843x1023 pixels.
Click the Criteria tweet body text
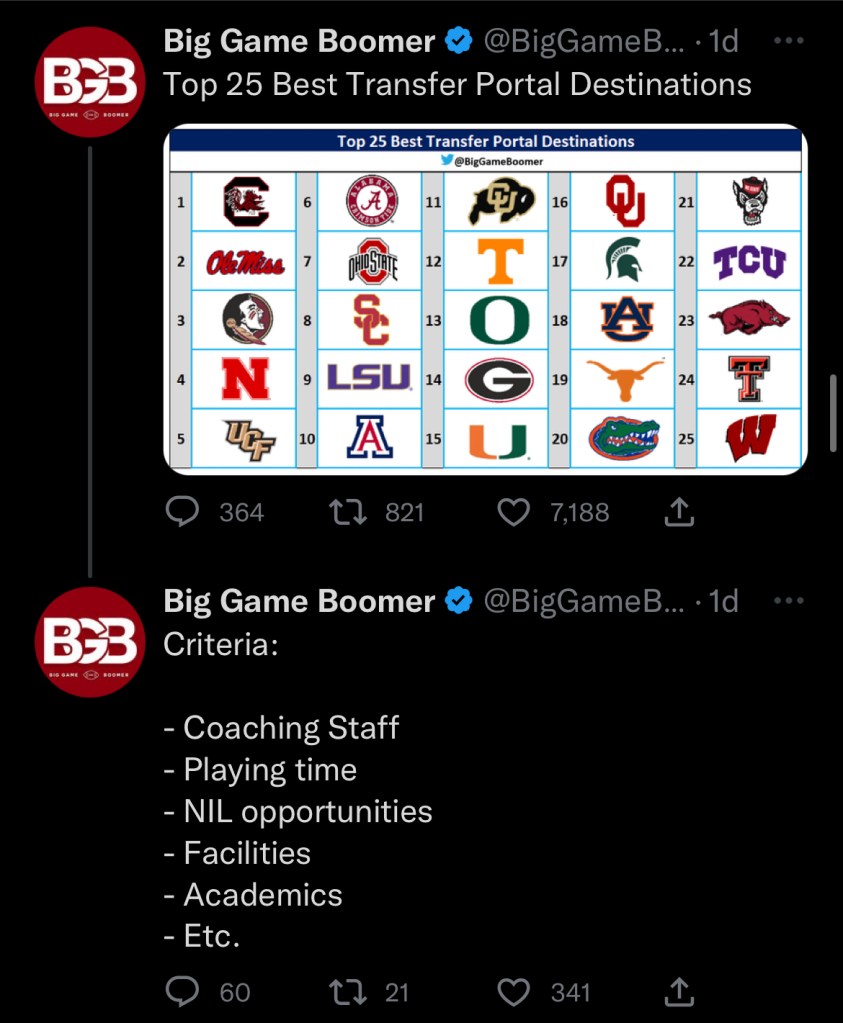pos(297,811)
